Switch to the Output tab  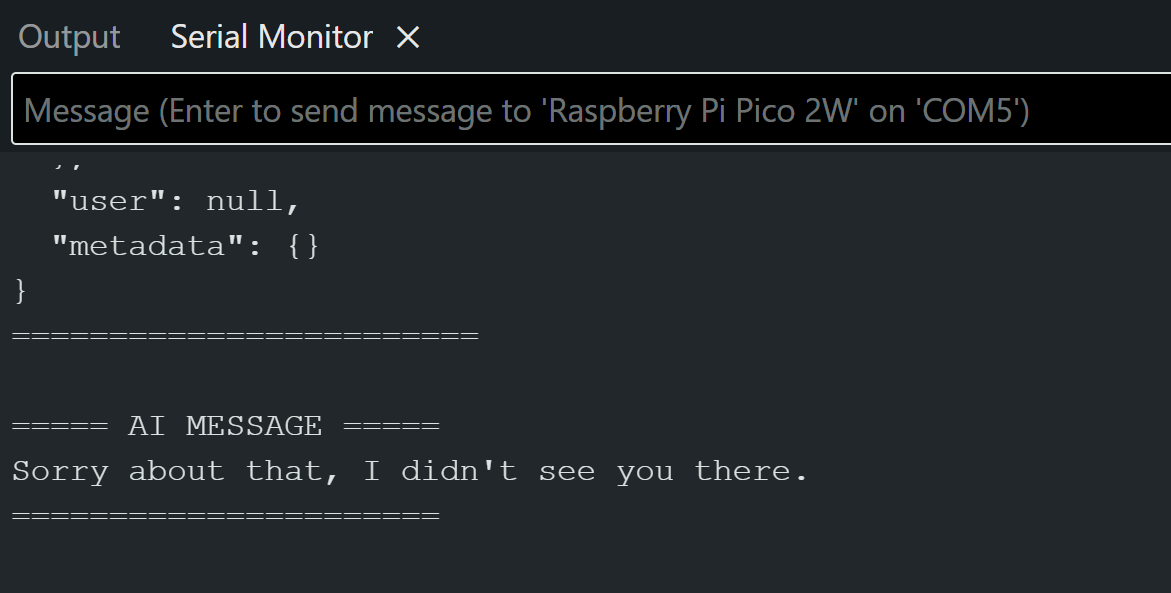(x=69, y=37)
